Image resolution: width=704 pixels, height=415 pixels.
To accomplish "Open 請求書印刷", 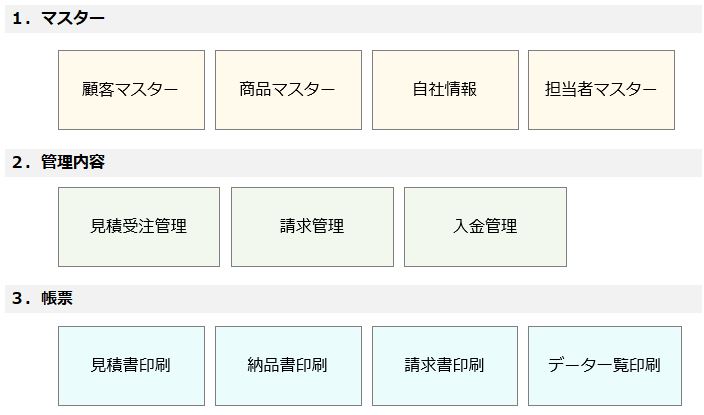I will 445,366.
